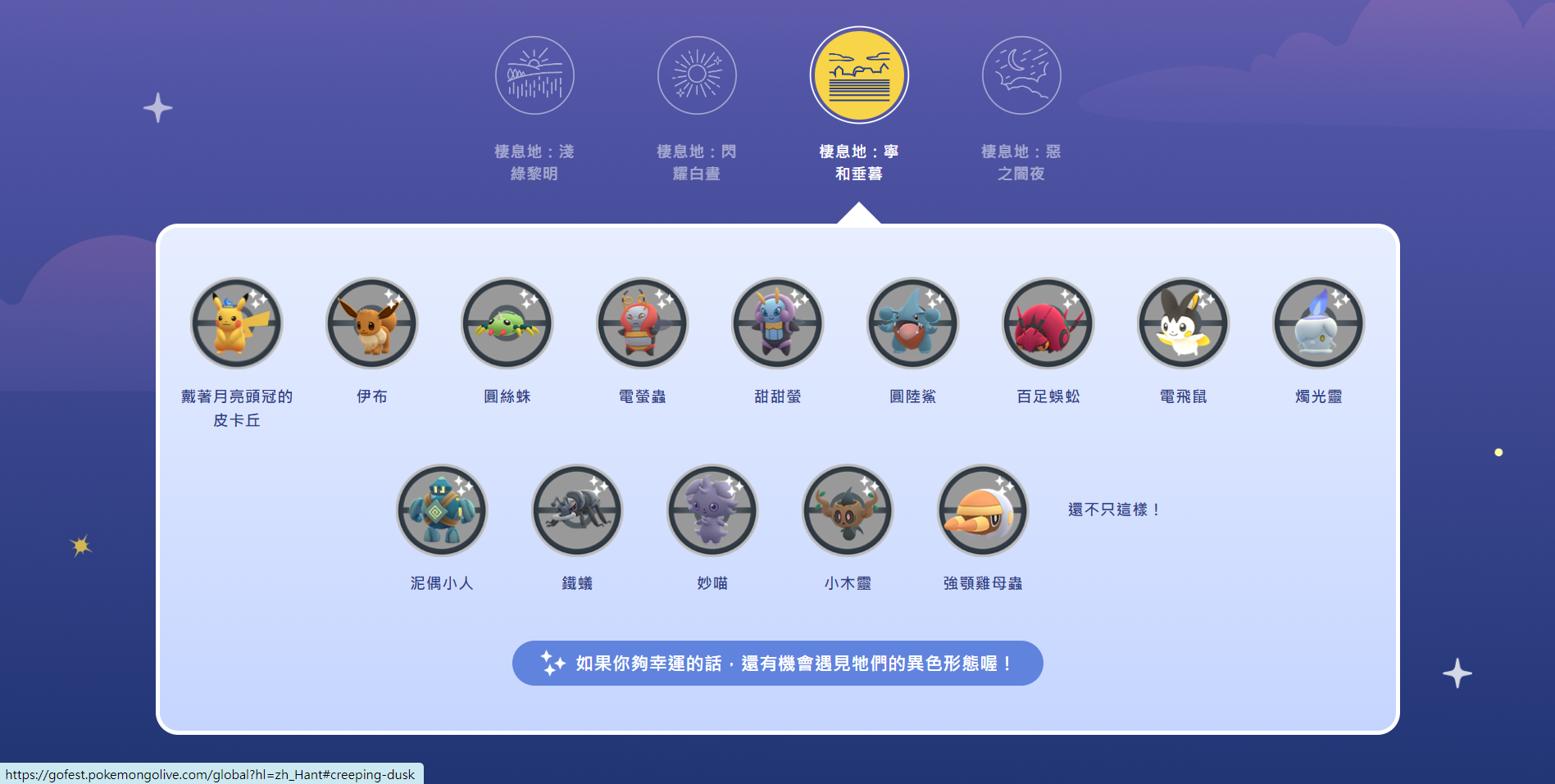This screenshot has width=1555, height=784.
Task: Click the 燭光靈 Litwick icon
Action: click(1318, 324)
